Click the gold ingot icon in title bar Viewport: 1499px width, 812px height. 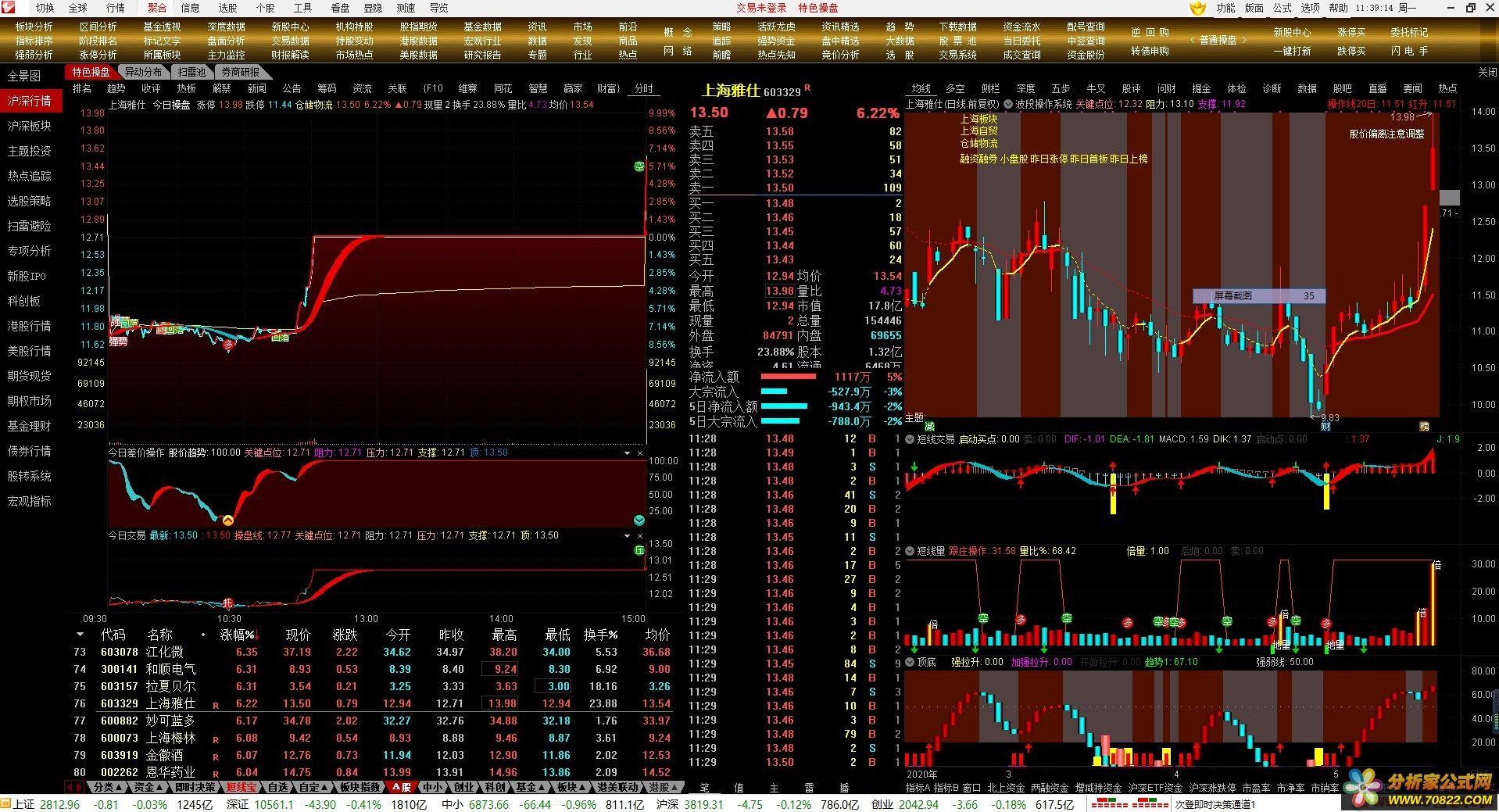(x=1198, y=8)
